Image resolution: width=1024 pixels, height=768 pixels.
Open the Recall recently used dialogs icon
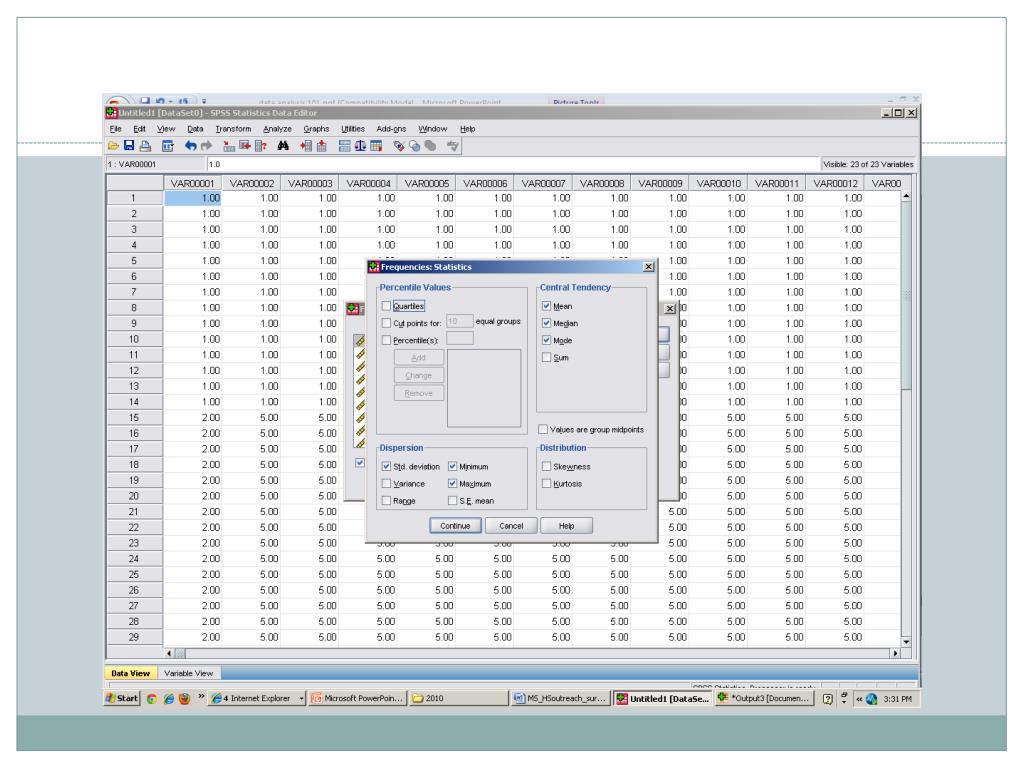[x=168, y=146]
